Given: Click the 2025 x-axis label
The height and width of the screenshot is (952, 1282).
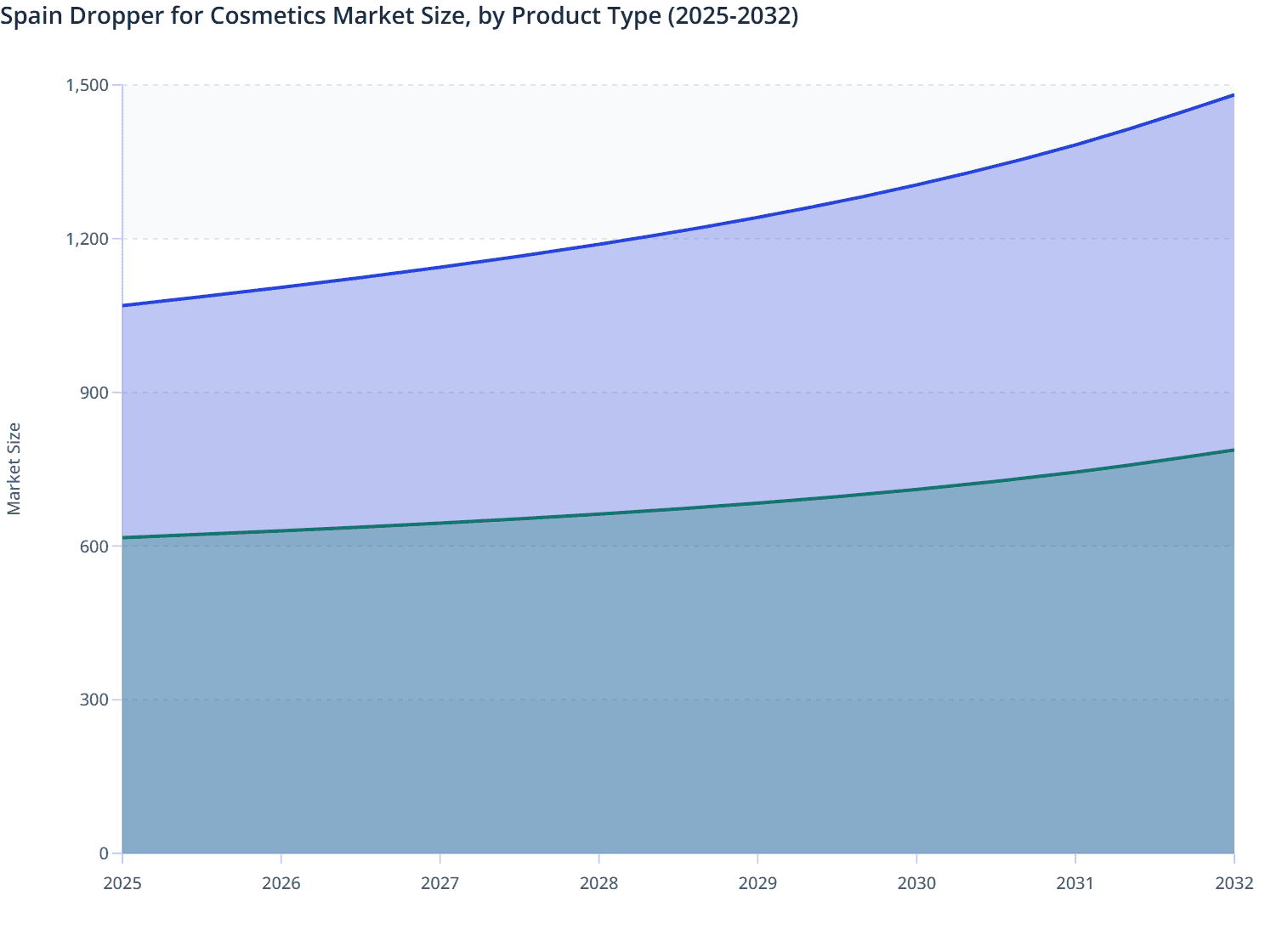Looking at the screenshot, I should tap(122, 884).
